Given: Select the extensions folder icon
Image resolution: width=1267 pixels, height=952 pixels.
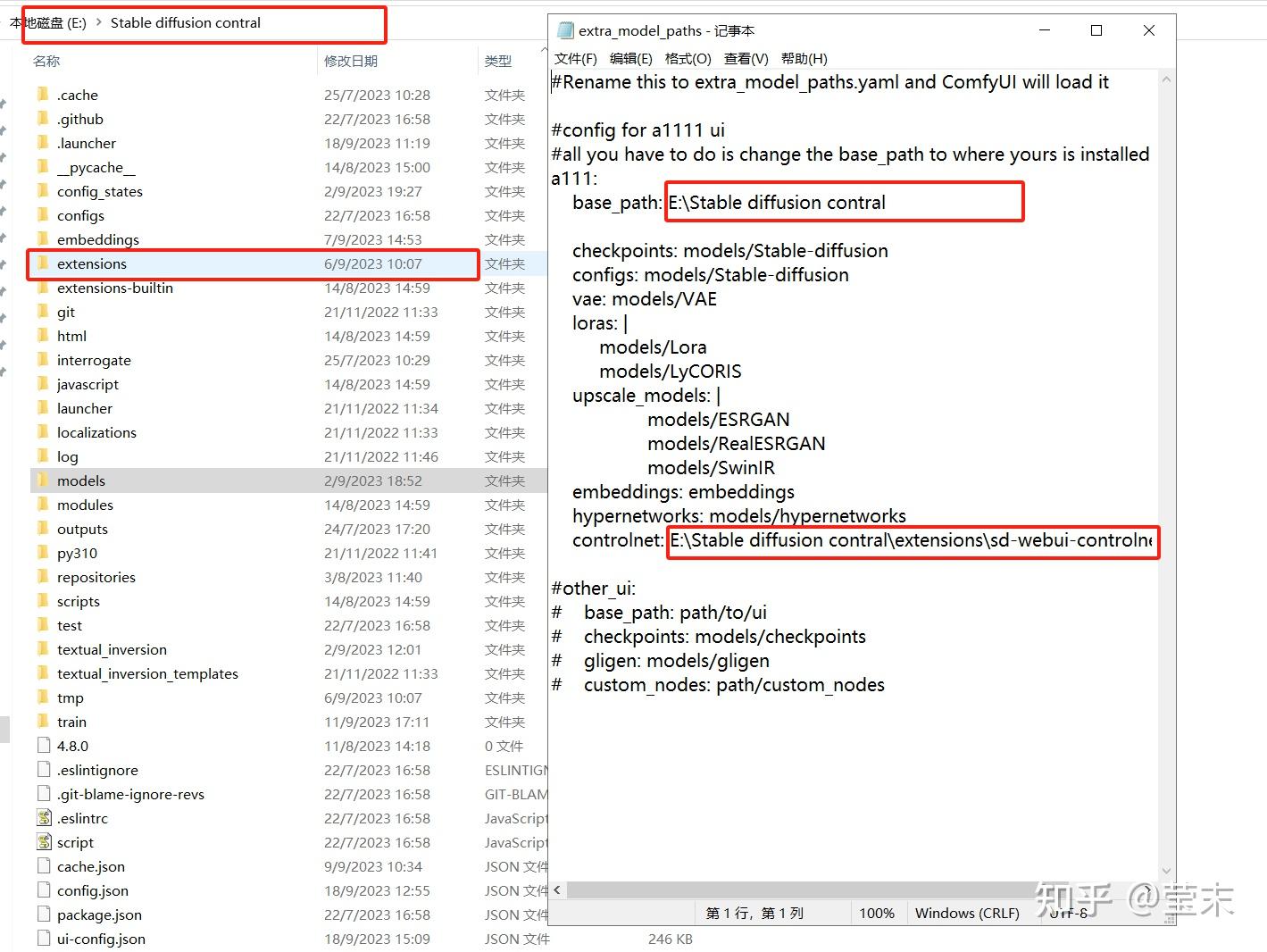Looking at the screenshot, I should pyautogui.click(x=43, y=263).
